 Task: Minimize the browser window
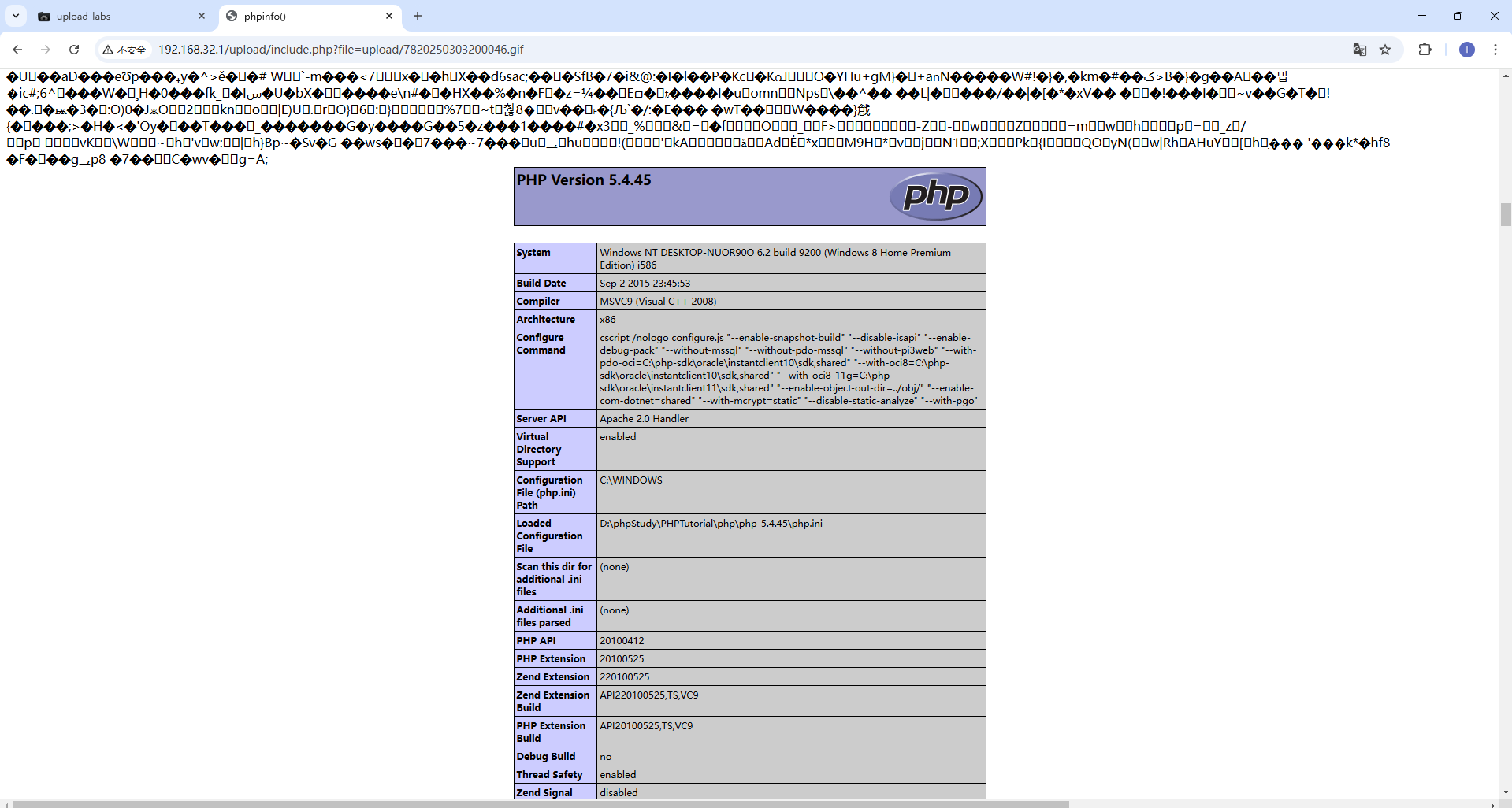(x=1421, y=16)
